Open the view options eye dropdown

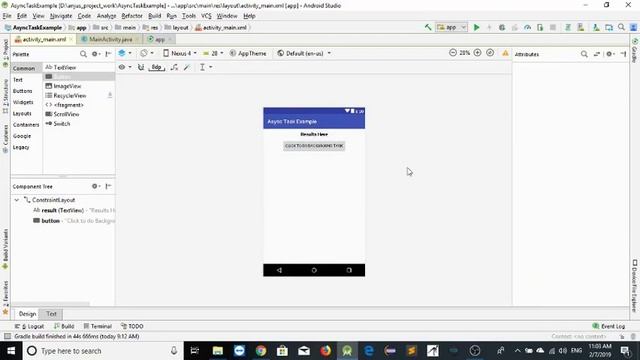(124, 67)
